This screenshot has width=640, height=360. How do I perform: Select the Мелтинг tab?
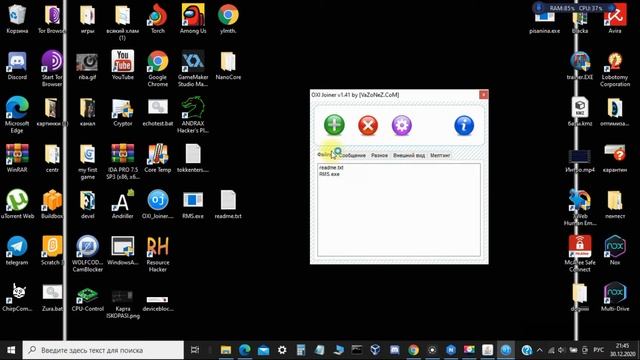click(440, 156)
